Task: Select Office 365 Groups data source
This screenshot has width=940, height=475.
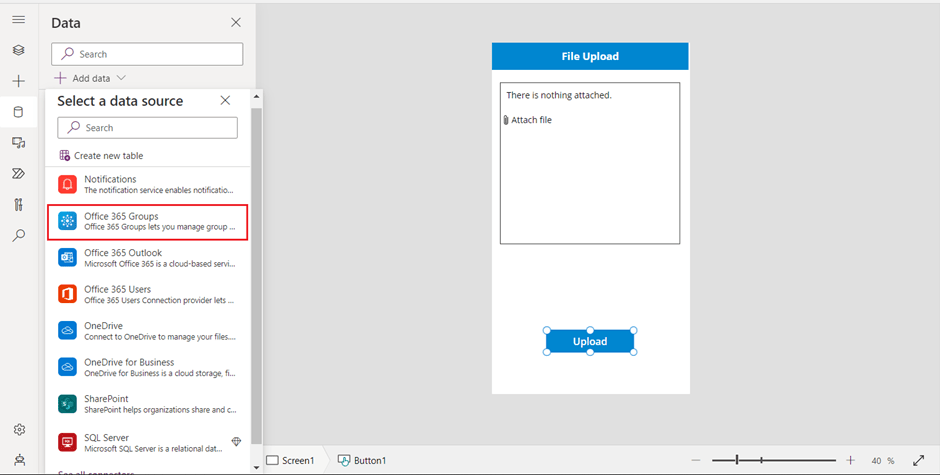Action: point(148,221)
